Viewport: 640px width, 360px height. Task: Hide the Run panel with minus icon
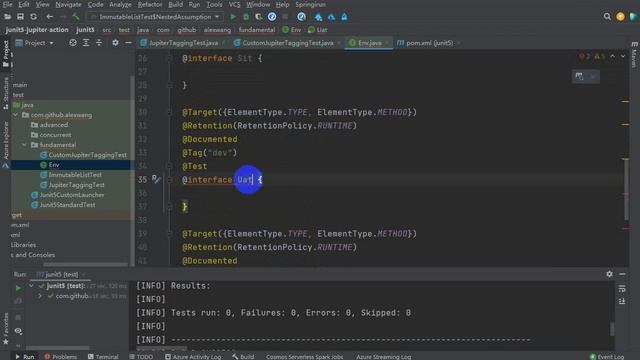622,274
